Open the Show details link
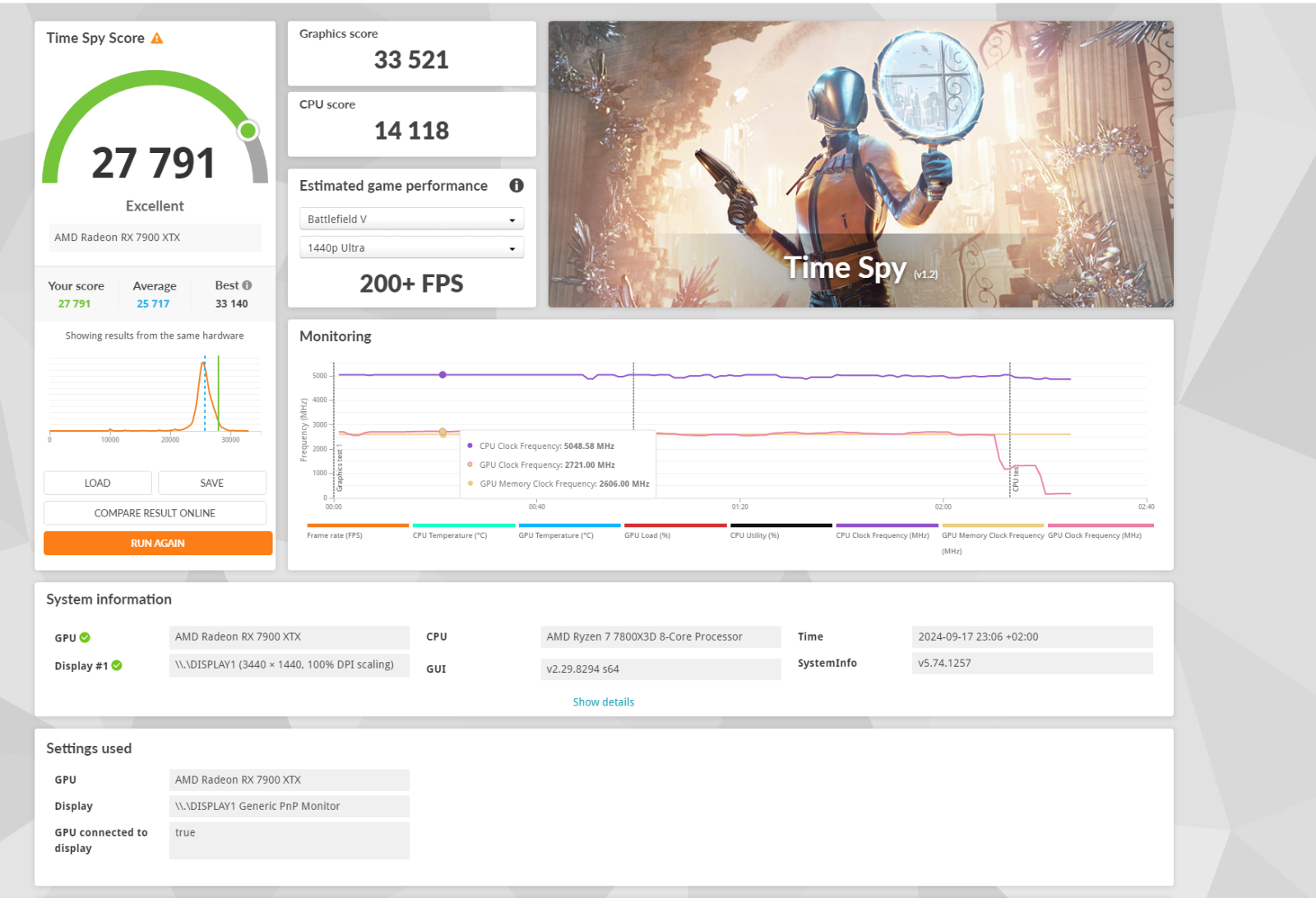 (603, 702)
